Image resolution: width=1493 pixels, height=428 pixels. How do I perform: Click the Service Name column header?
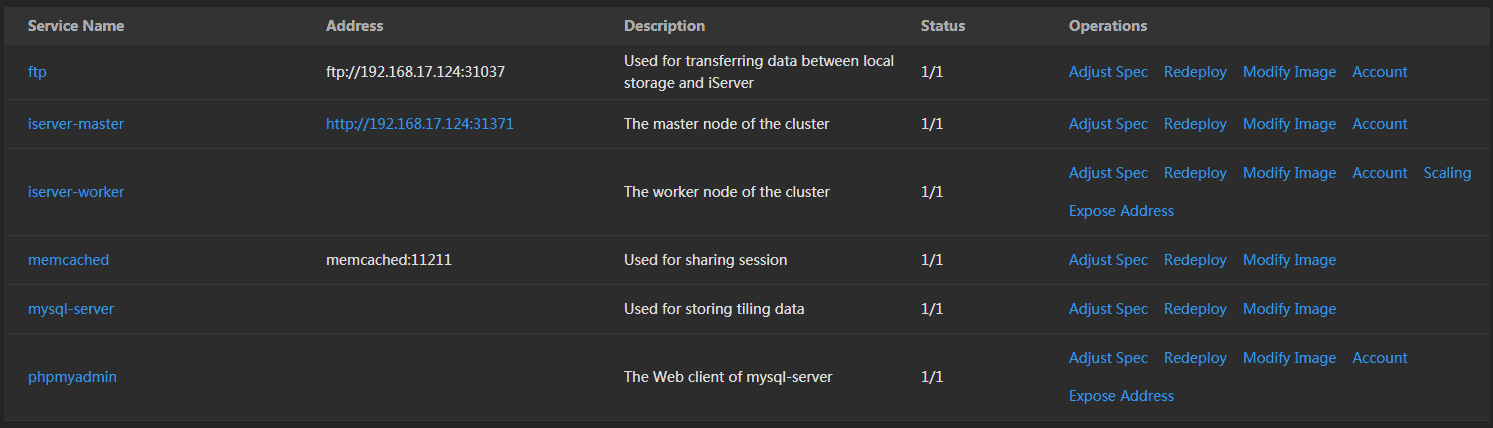pos(76,26)
